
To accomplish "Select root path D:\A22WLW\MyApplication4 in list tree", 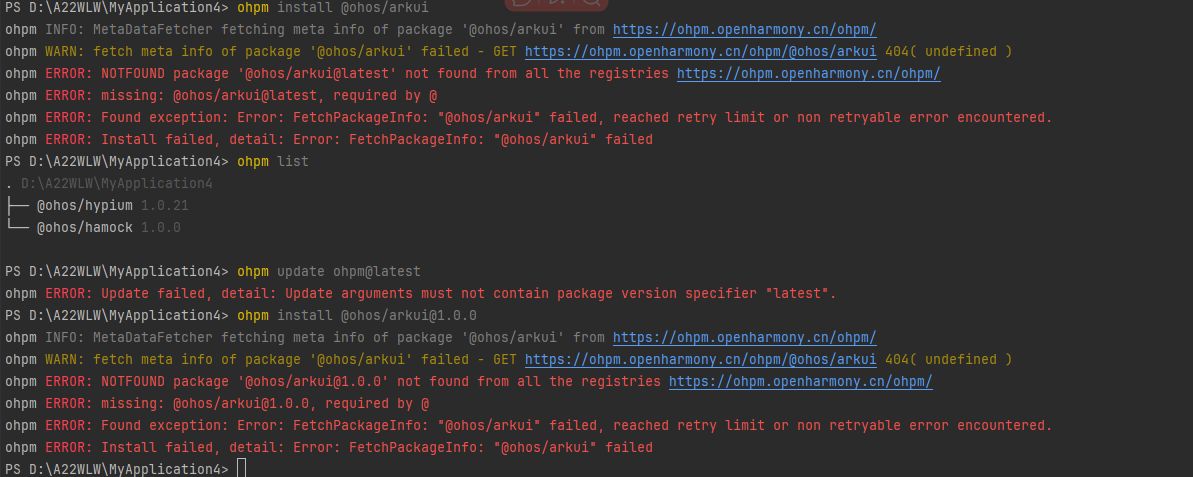I will (116, 183).
